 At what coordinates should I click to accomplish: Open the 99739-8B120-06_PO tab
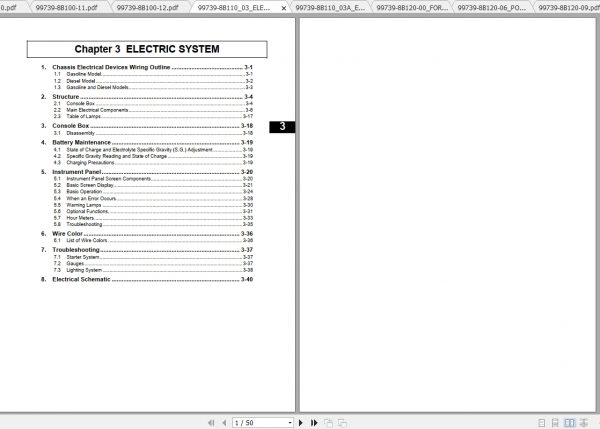pyautogui.click(x=492, y=8)
